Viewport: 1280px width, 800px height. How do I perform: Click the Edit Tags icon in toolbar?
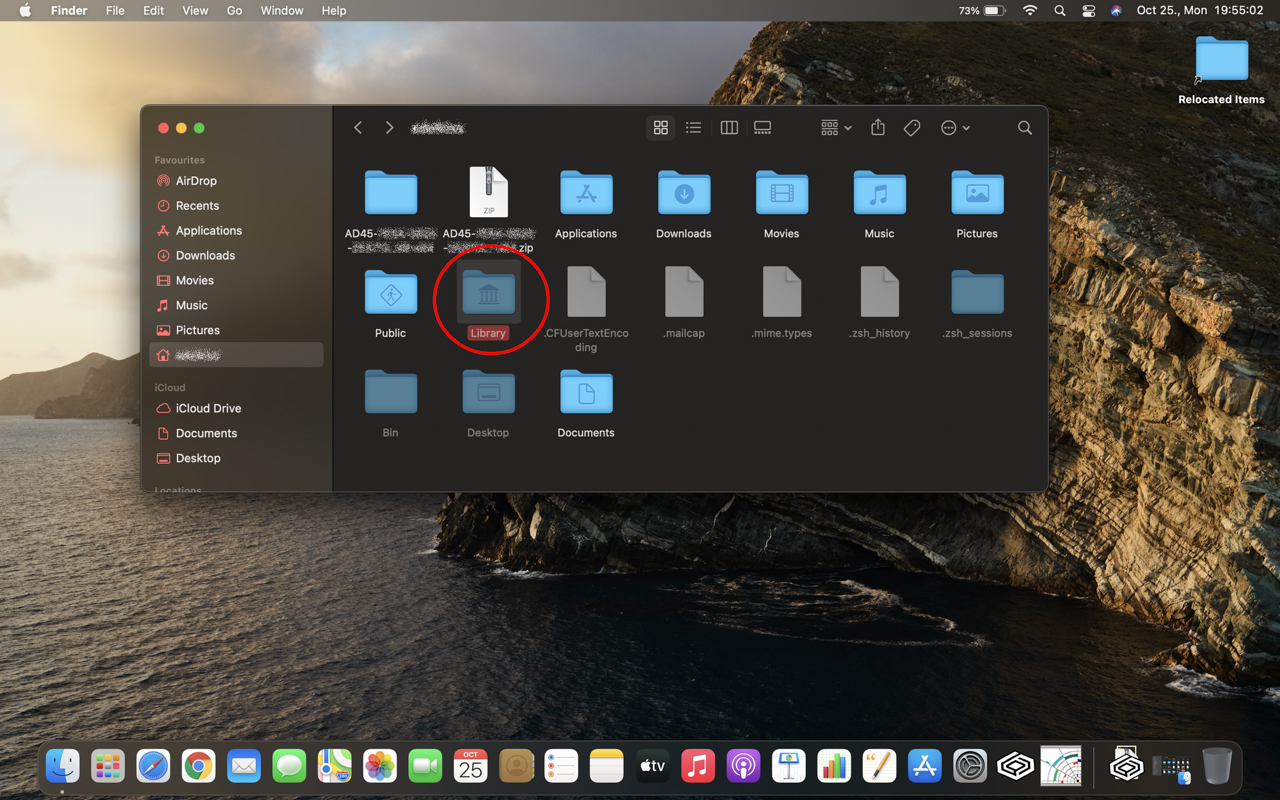[912, 128]
